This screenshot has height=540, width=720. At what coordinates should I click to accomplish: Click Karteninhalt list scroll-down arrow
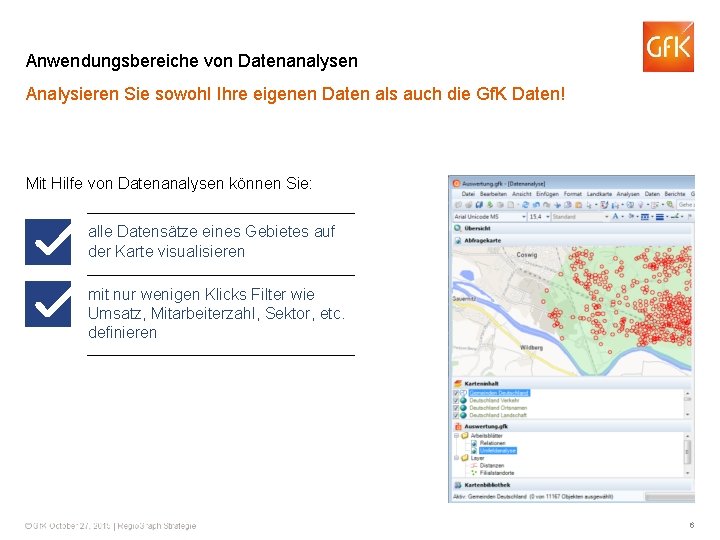[x=687, y=415]
